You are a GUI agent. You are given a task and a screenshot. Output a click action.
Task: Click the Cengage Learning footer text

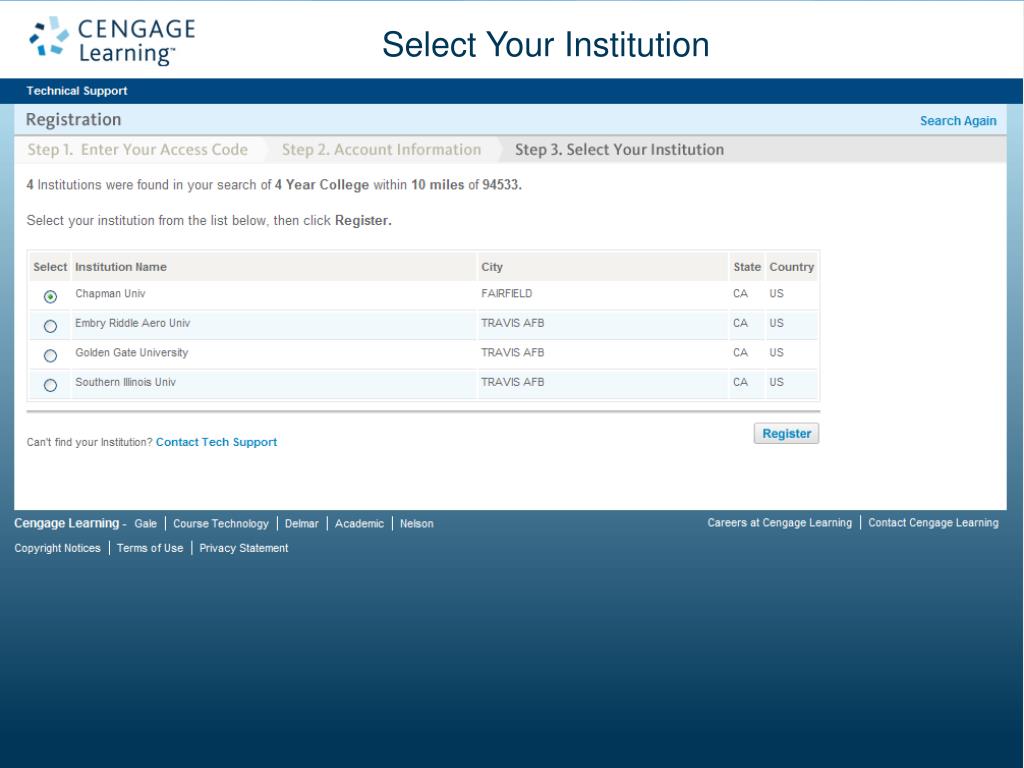(67, 523)
